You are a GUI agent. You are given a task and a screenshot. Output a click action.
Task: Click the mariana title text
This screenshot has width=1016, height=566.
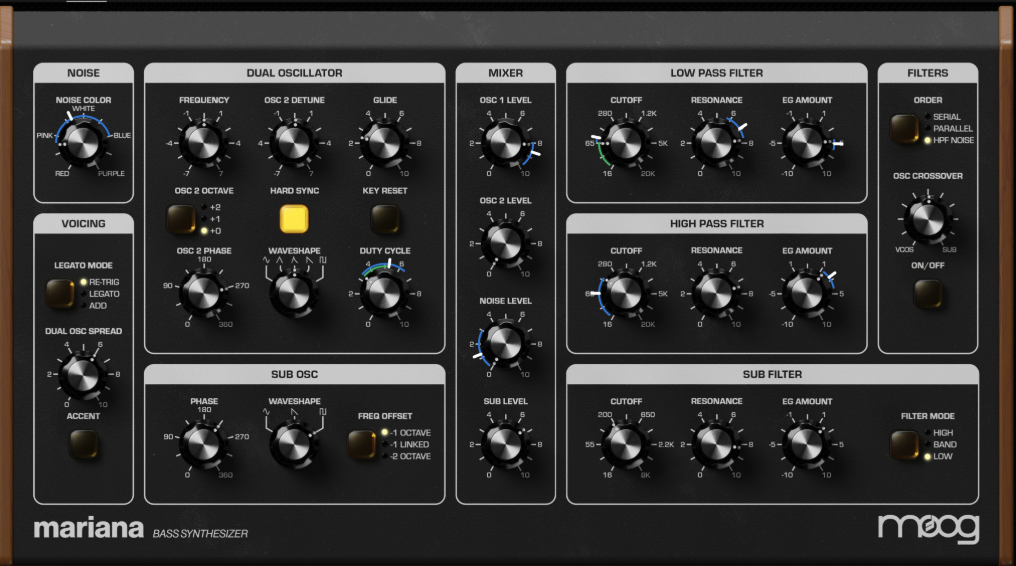coord(89,528)
